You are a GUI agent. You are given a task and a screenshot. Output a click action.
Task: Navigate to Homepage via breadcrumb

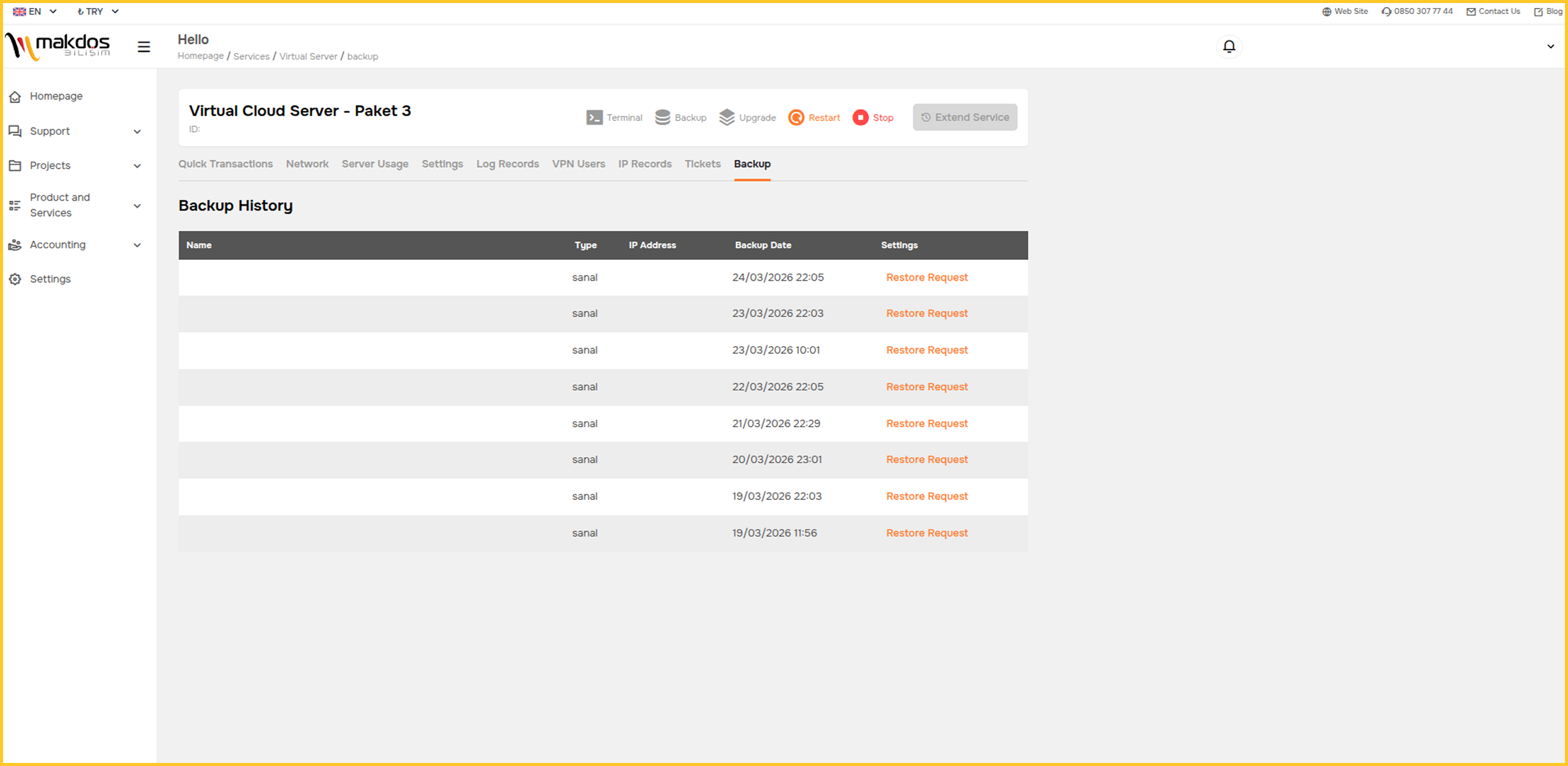[200, 56]
